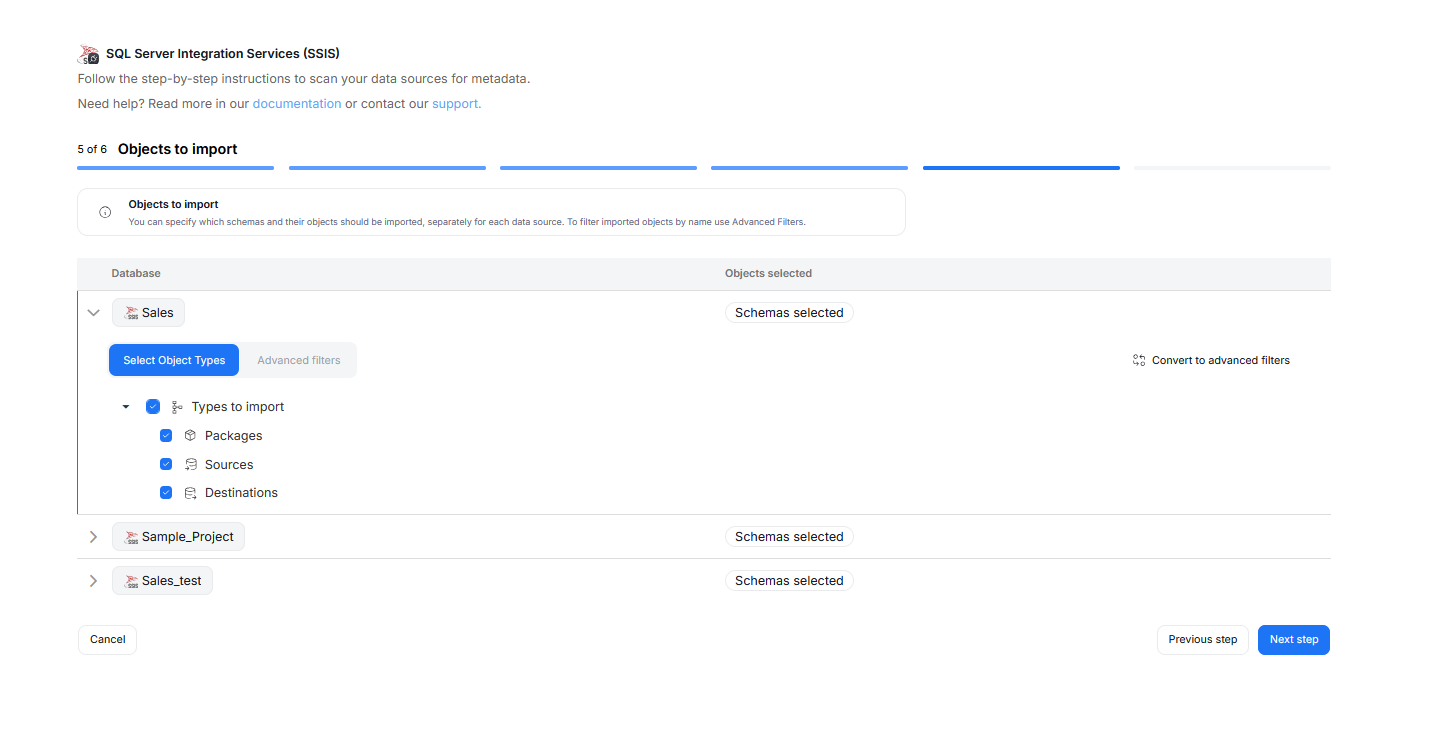Screen dimensions: 1433x747
Task: Click the fifth progress bar segment
Action: pos(1020,168)
